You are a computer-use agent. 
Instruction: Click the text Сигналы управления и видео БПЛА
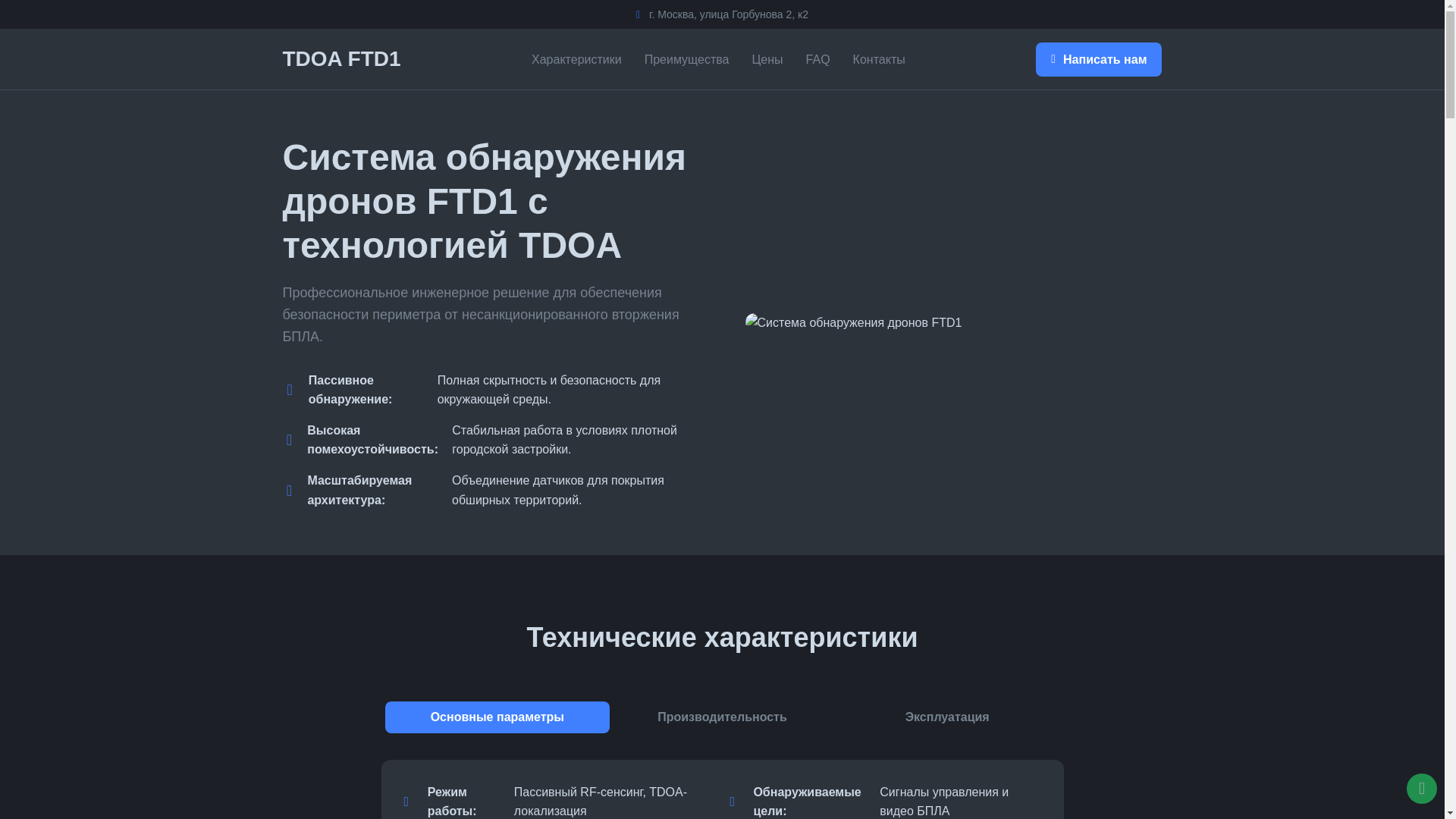point(944,802)
